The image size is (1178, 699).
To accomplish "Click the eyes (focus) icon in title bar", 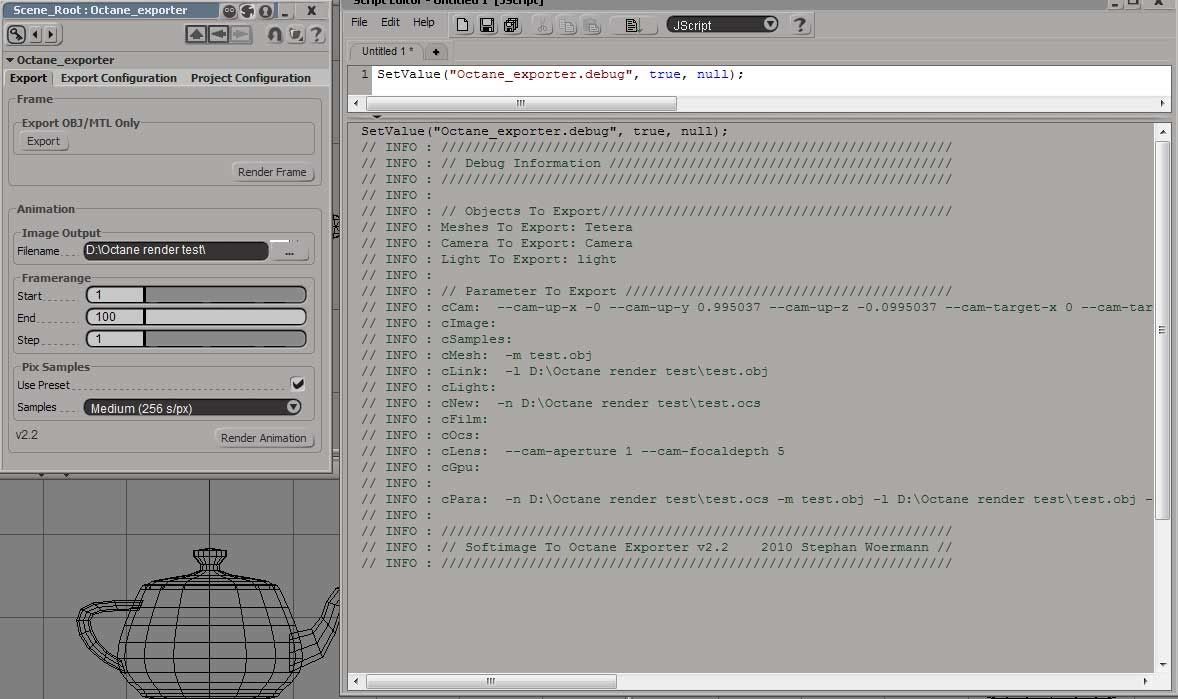I will click(229, 11).
